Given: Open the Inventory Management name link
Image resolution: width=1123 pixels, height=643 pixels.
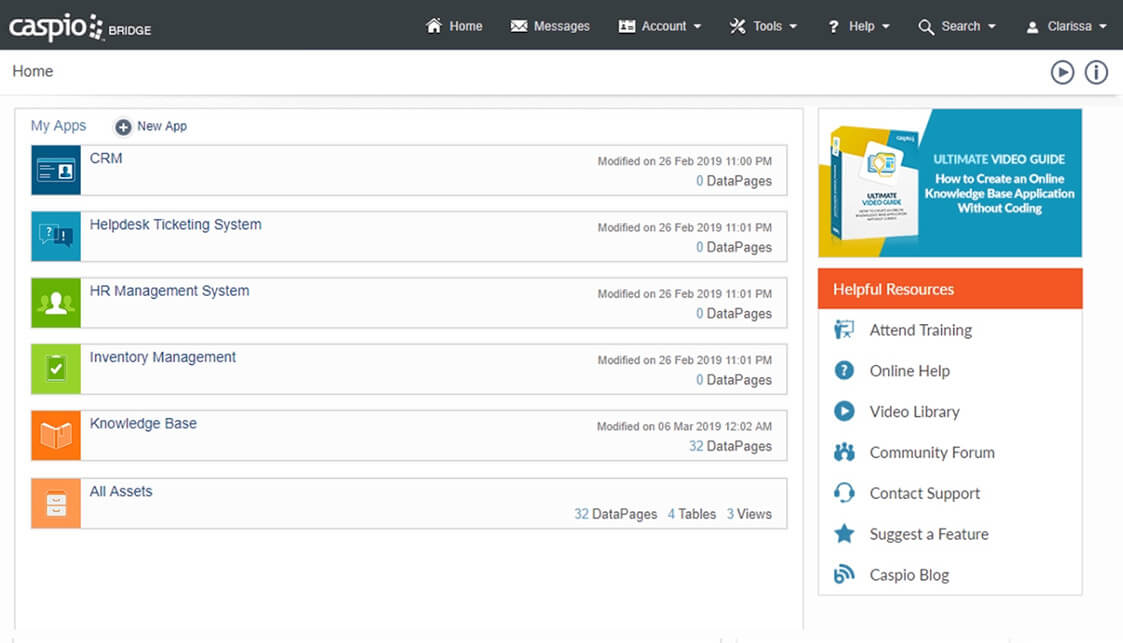Looking at the screenshot, I should [x=163, y=357].
